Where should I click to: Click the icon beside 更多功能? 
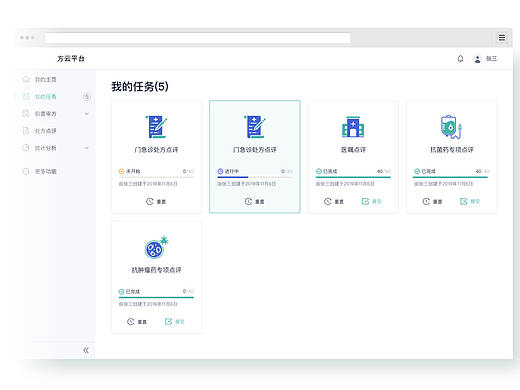pos(26,171)
